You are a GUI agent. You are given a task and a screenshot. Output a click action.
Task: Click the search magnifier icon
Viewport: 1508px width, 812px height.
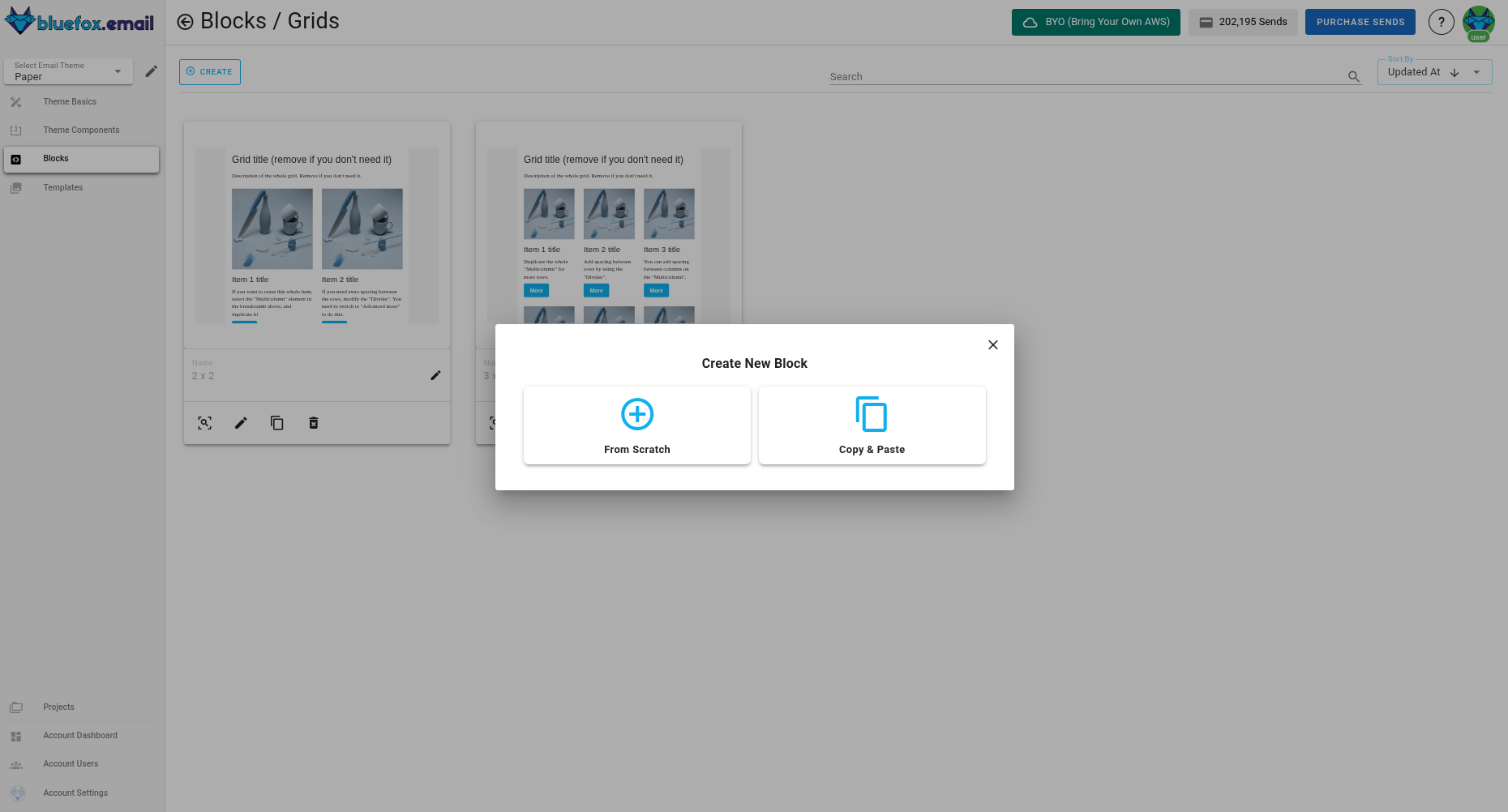1353,76
